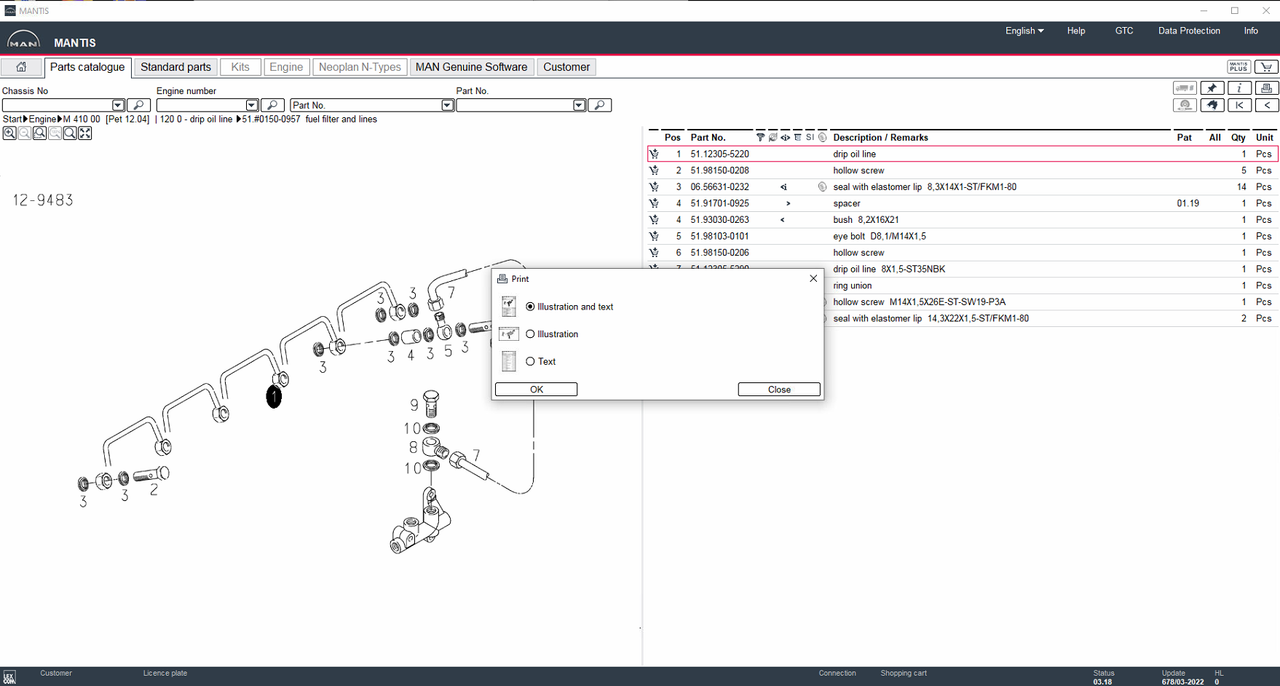Viewport: 1280px width, 686px height.
Task: Select part number 51.98103-0101
Action: pos(719,236)
